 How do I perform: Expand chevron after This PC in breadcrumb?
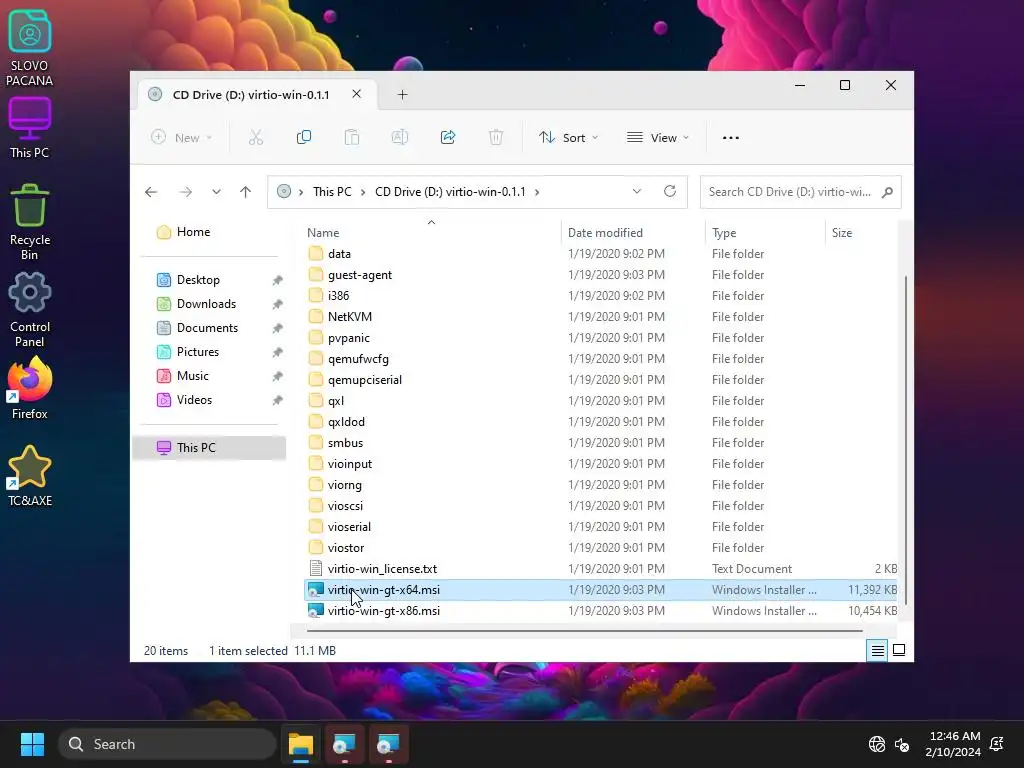click(x=363, y=192)
